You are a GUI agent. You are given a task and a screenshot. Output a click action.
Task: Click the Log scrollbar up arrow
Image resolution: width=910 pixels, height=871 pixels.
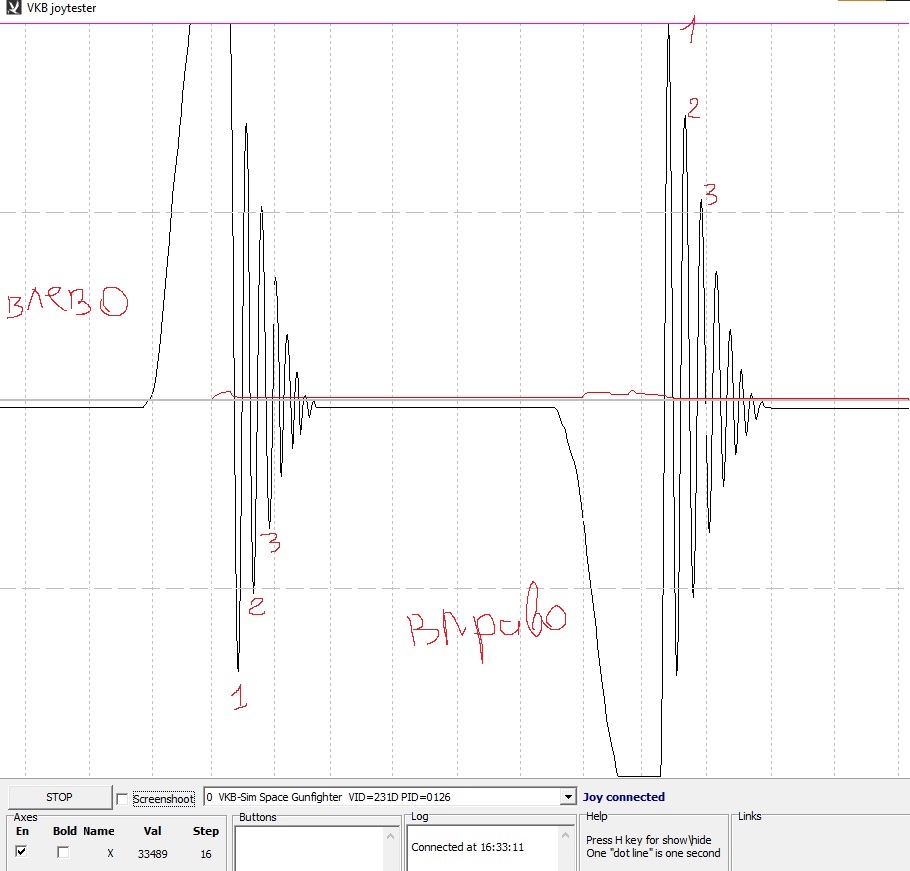coord(565,835)
